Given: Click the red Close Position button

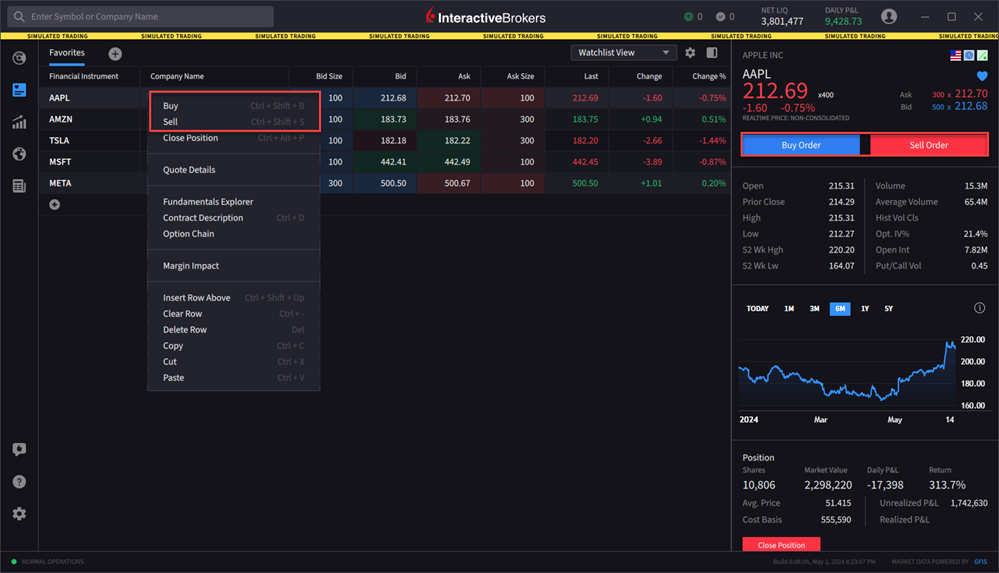Looking at the screenshot, I should click(781, 544).
